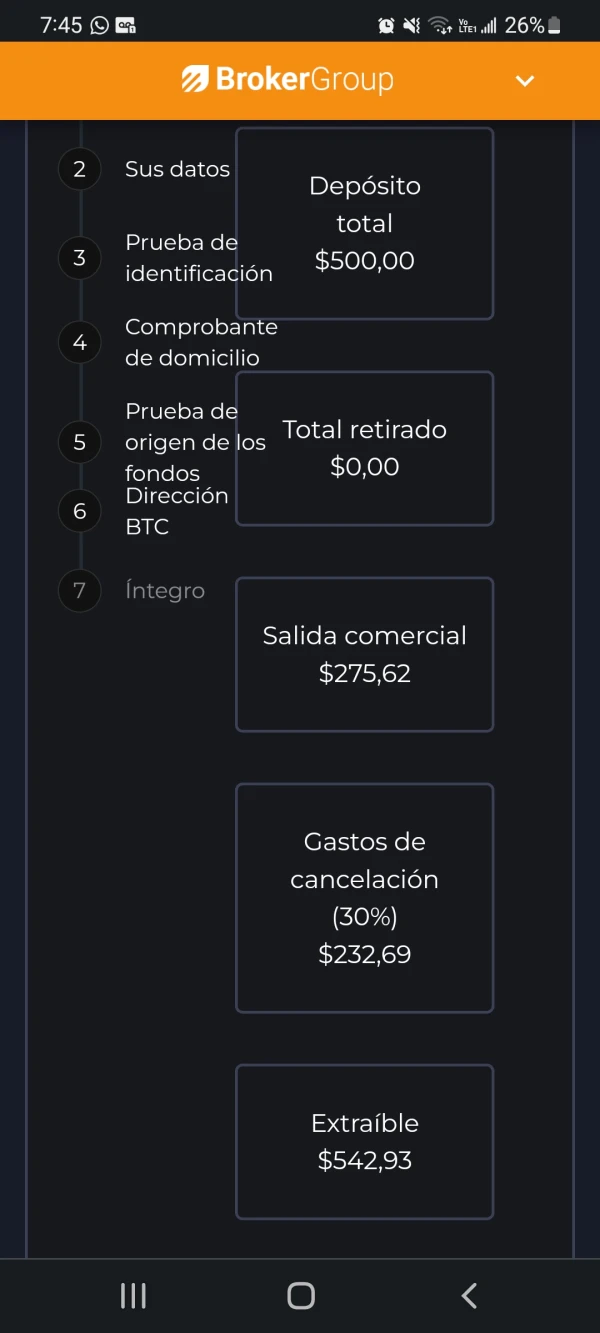Tap the BrokerGroup logo

pyautogui.click(x=288, y=80)
